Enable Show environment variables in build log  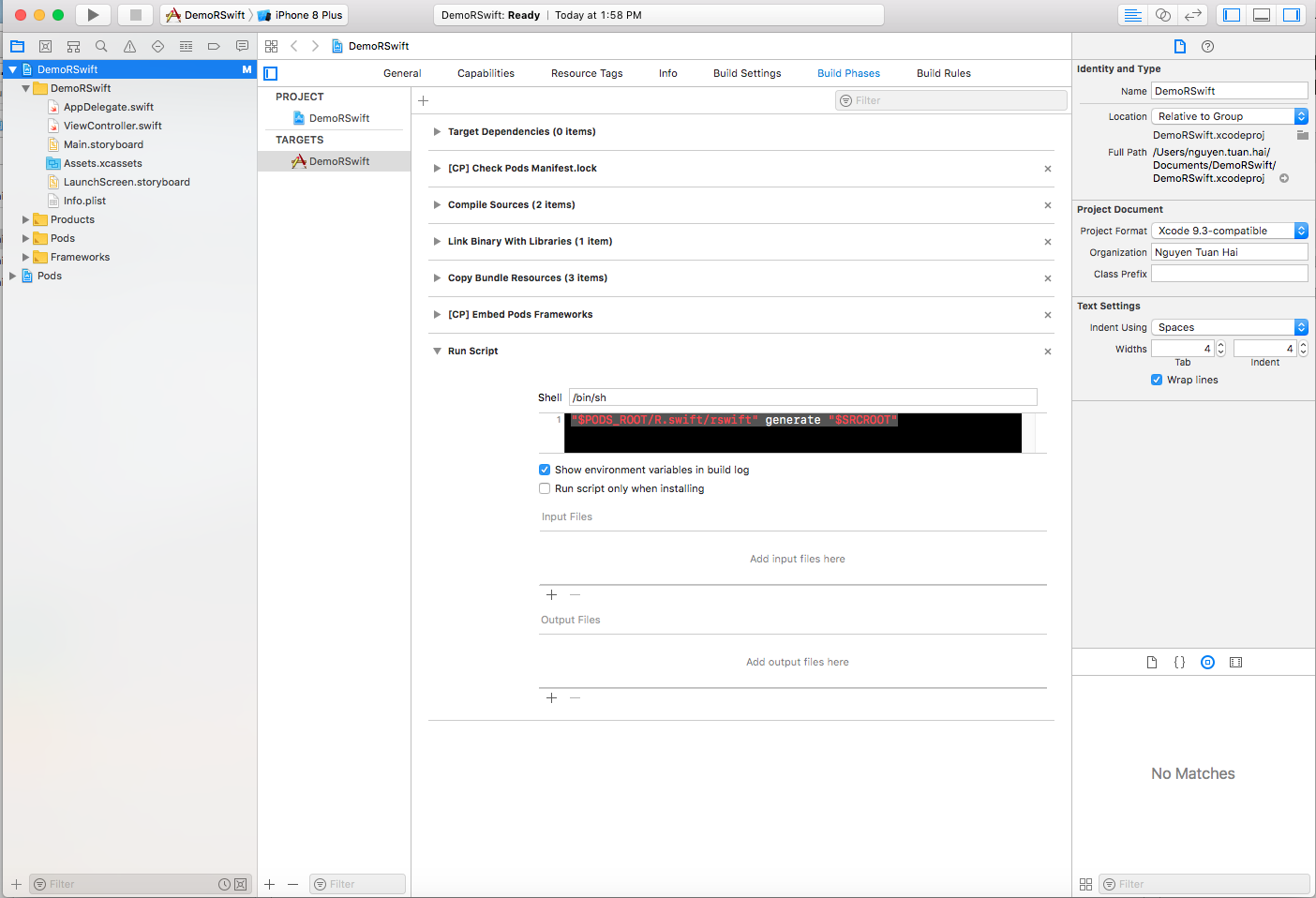(x=545, y=470)
